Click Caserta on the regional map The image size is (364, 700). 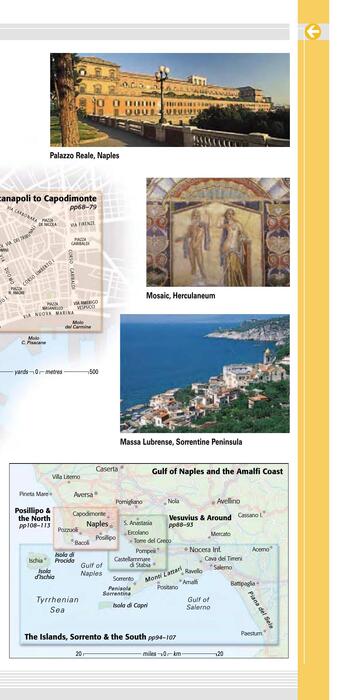click(x=107, y=469)
